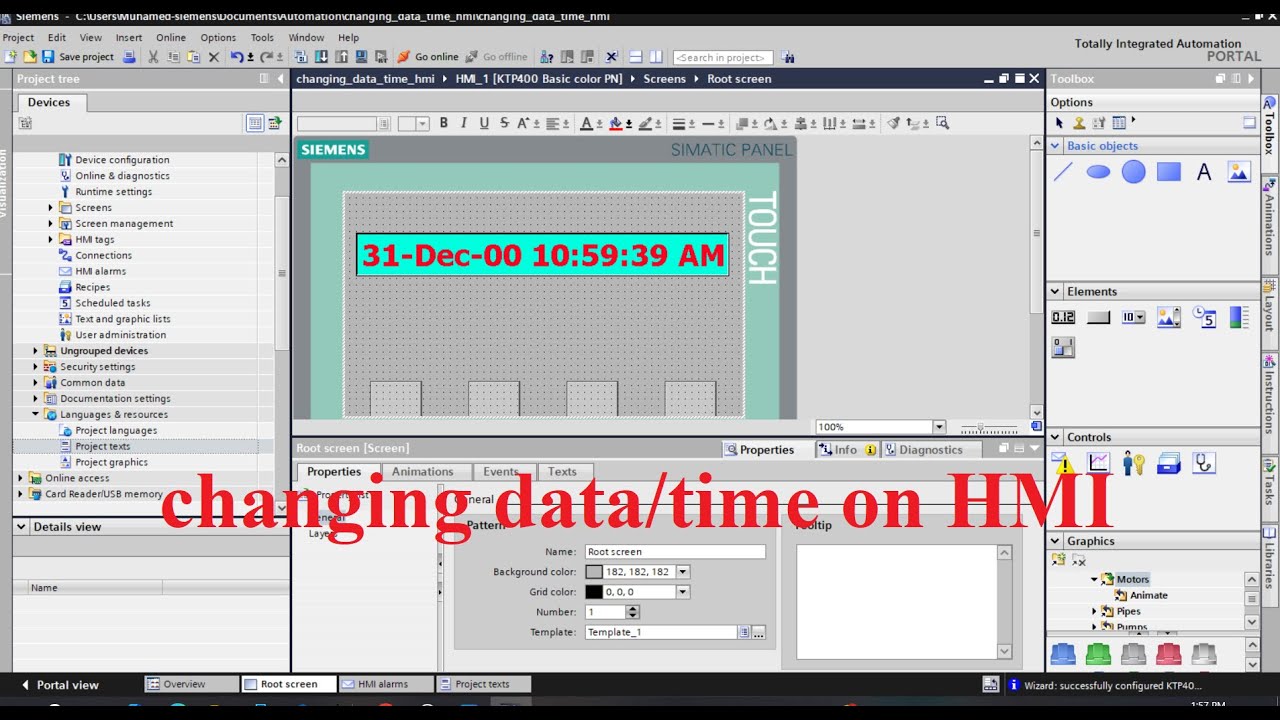Click the Save project icon

tap(47, 57)
